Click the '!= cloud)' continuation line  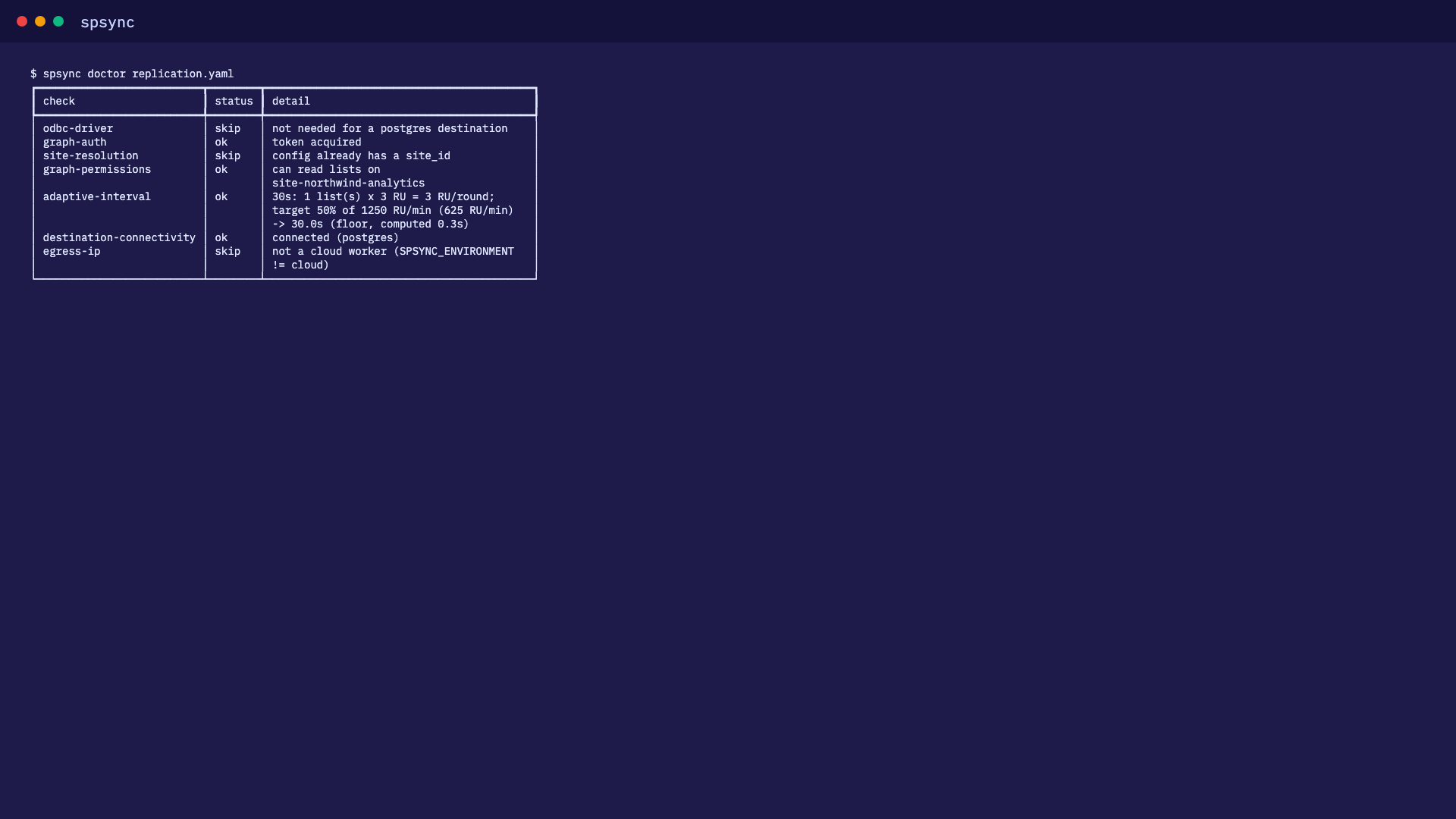point(301,265)
